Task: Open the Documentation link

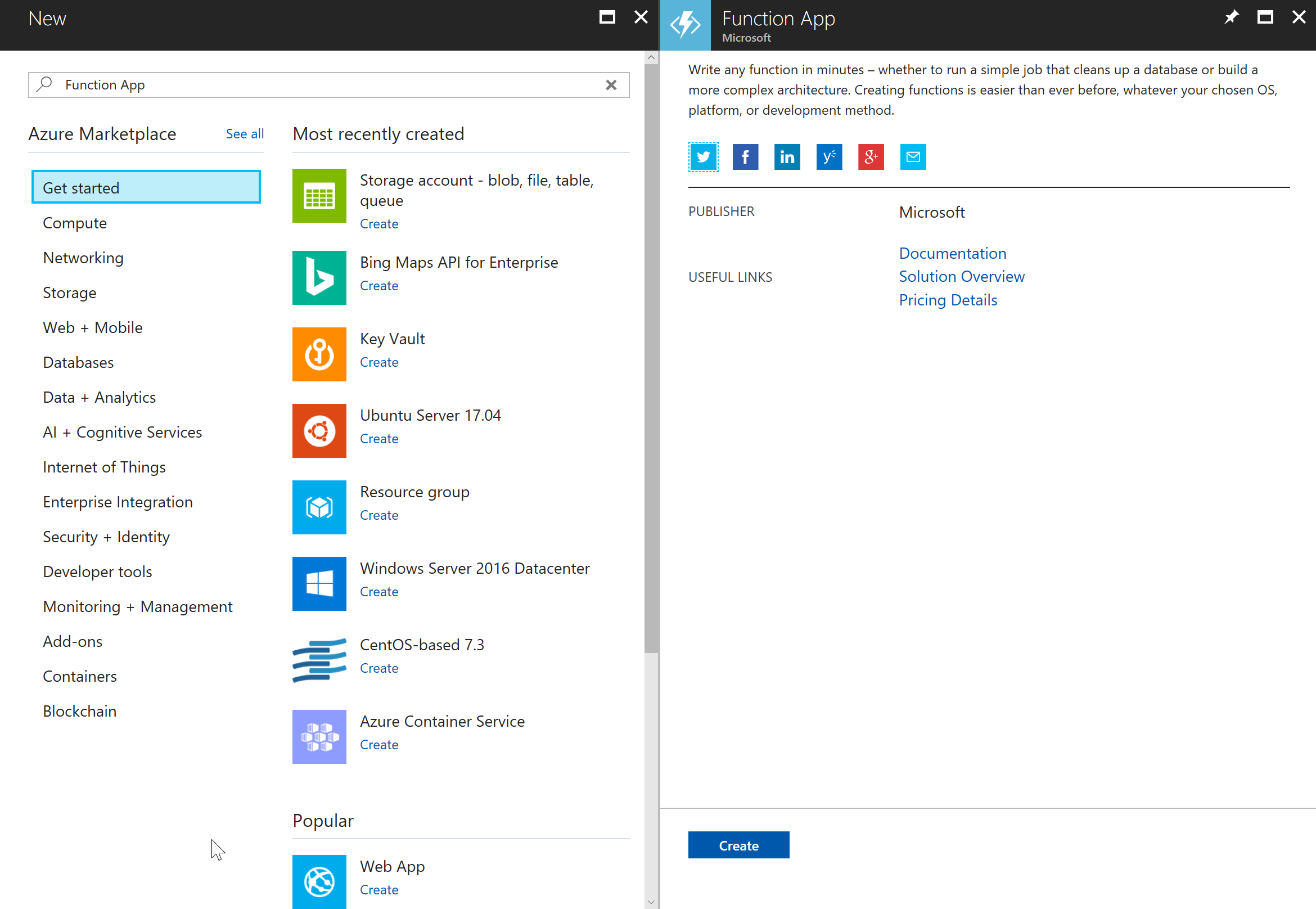Action: tap(953, 253)
